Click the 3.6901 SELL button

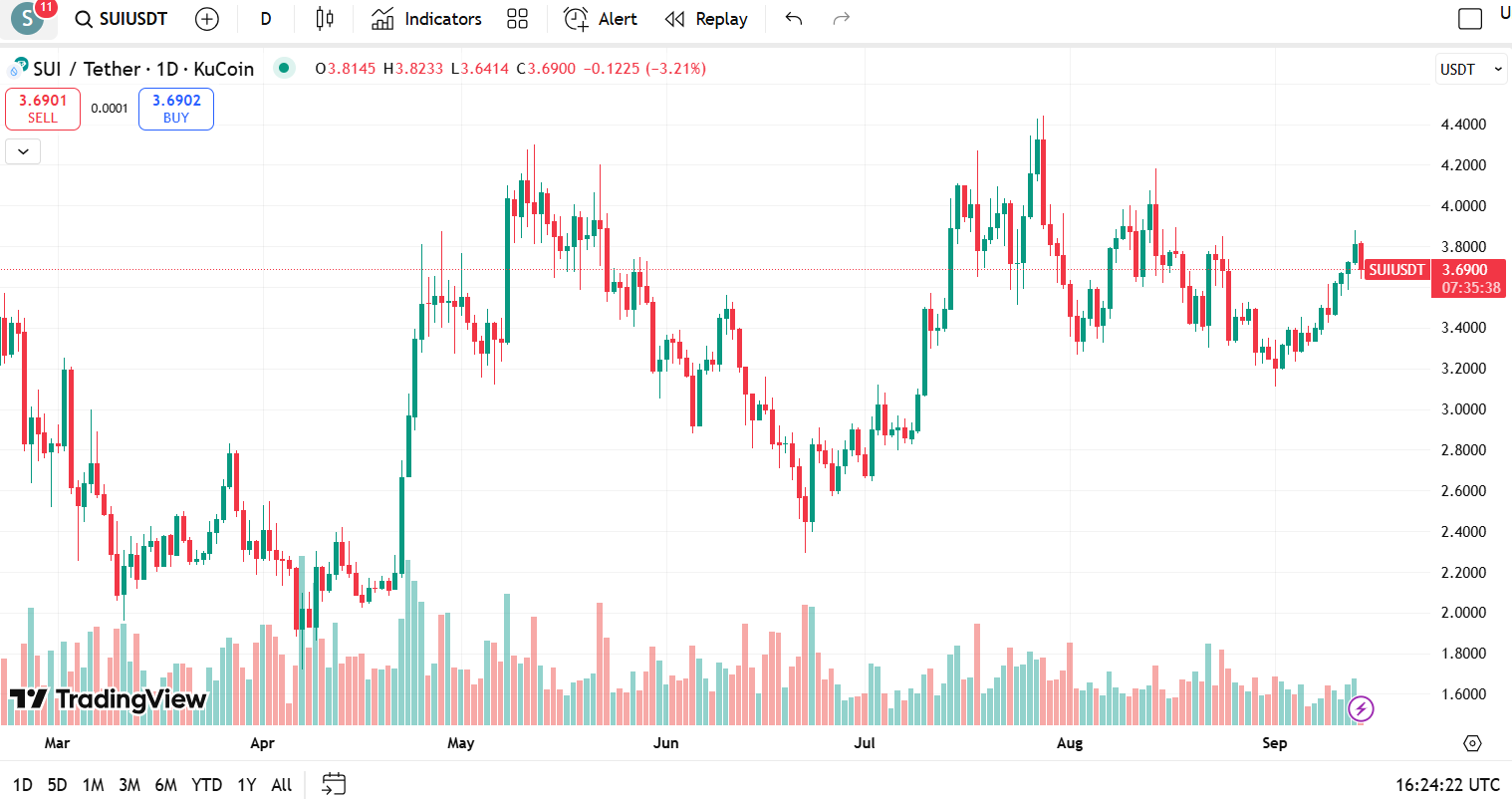[x=43, y=109]
